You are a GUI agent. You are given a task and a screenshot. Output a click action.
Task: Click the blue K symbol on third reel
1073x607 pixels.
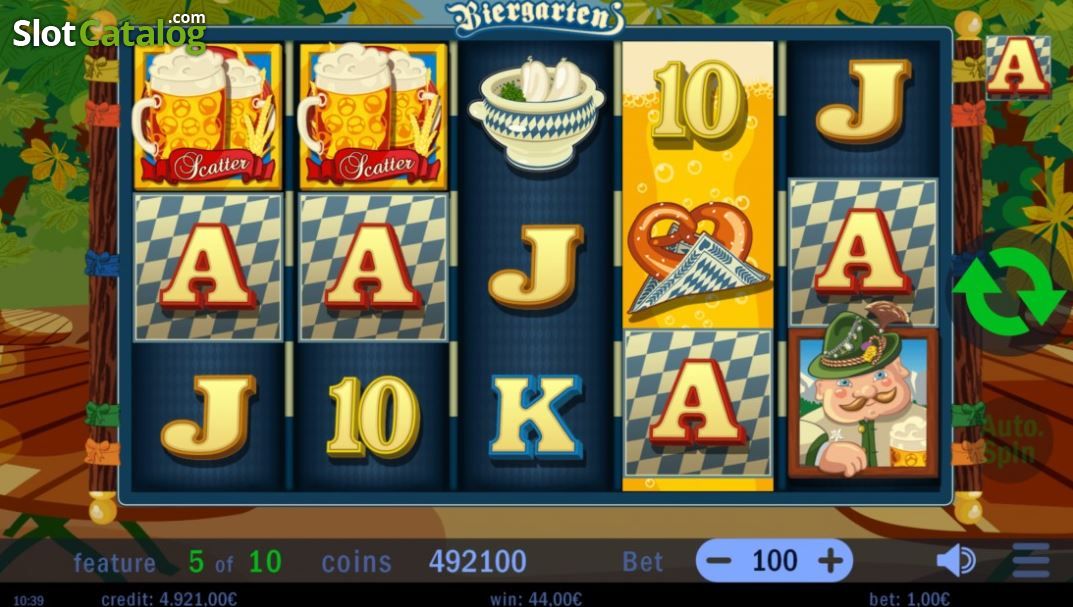point(536,417)
